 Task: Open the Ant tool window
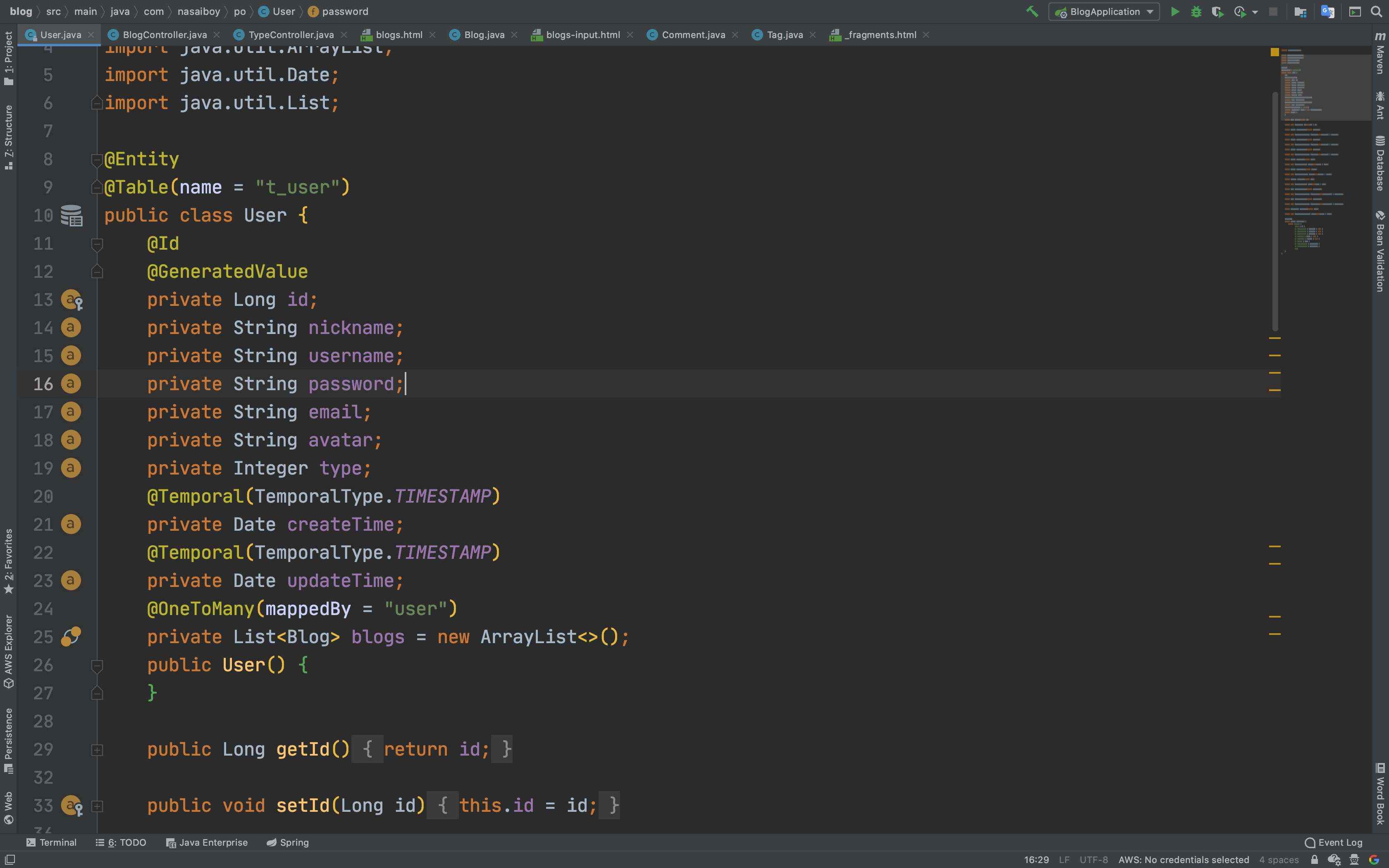pos(1380,105)
